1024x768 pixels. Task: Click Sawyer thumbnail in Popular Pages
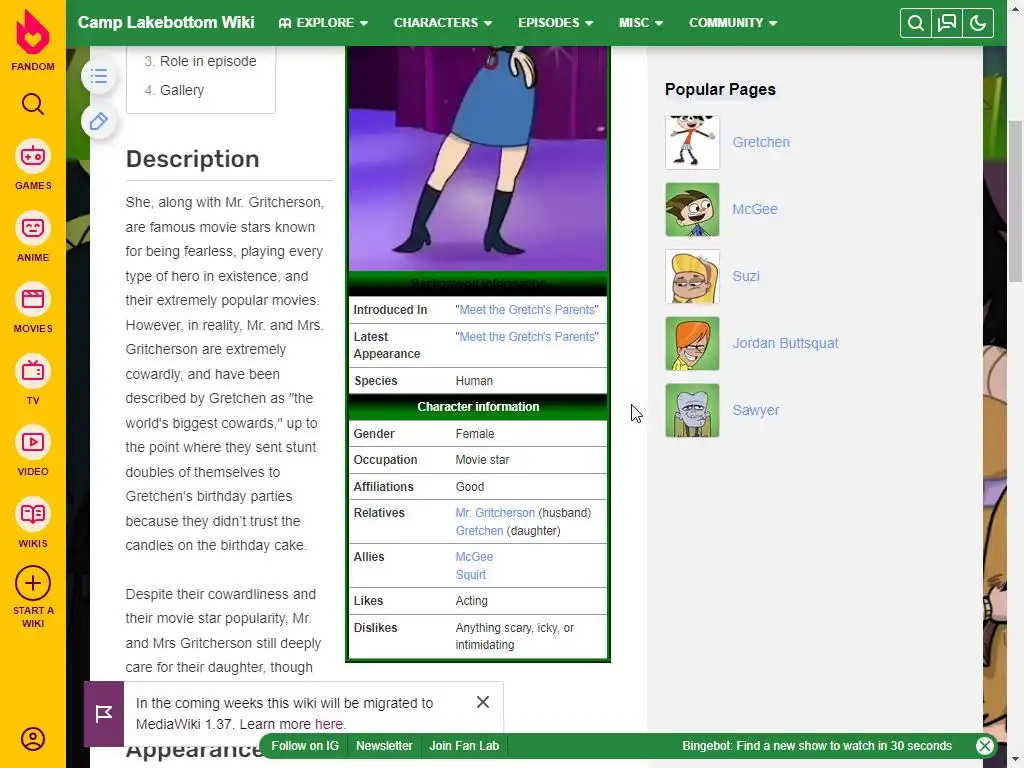692,411
